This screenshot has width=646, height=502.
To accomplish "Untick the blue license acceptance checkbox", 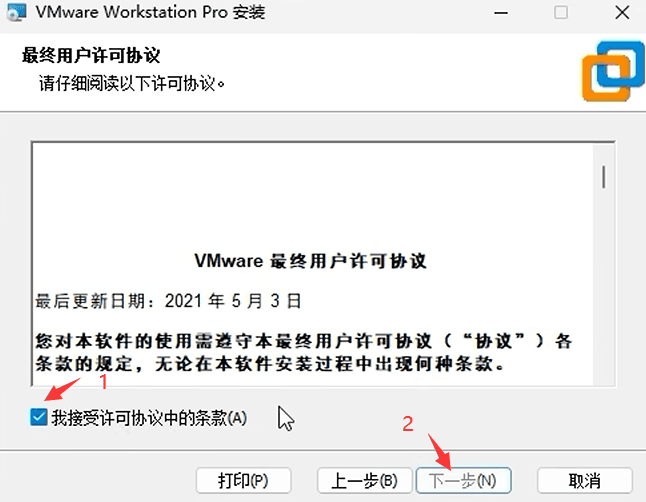I will 38,417.
